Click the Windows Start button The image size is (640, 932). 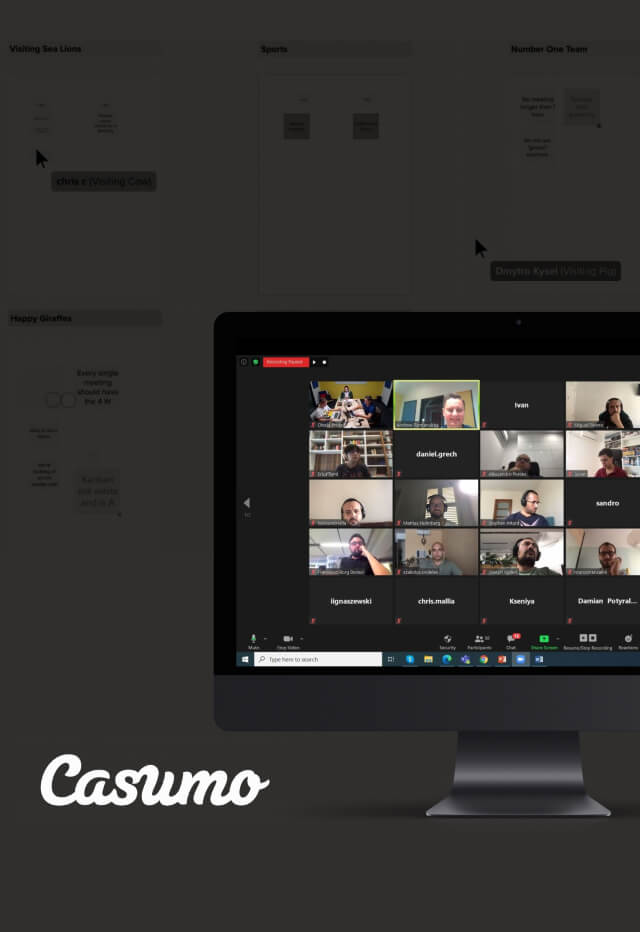point(244,660)
